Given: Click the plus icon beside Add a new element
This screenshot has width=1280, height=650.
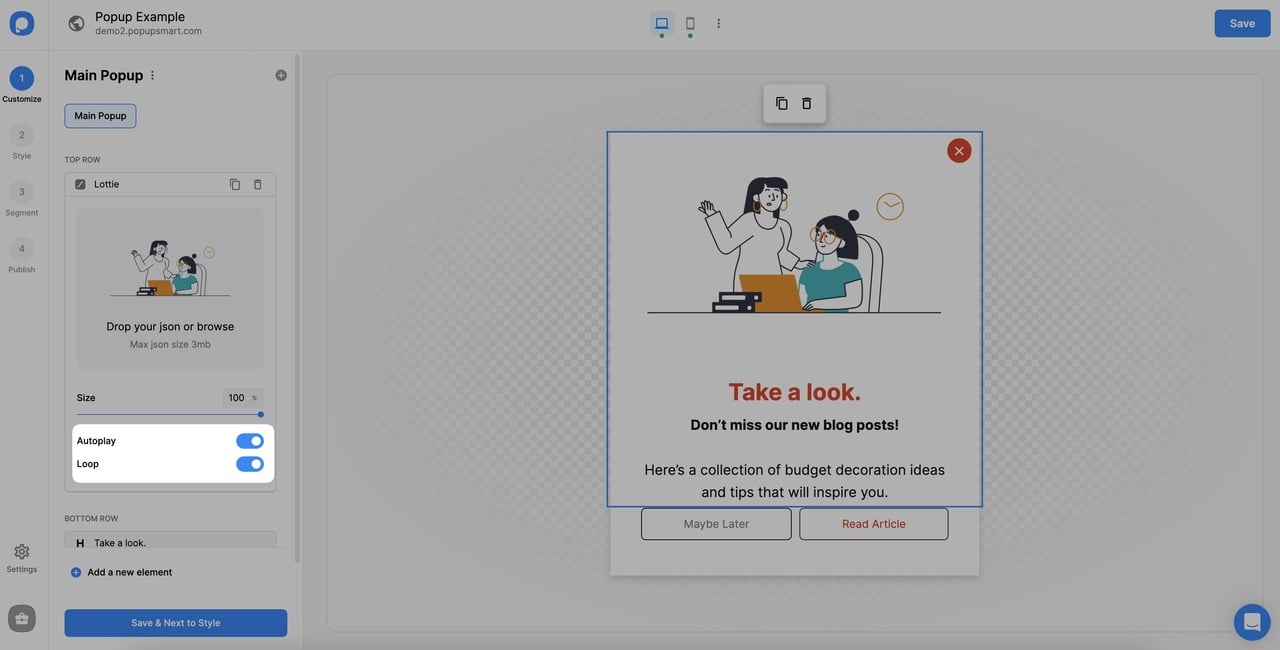Looking at the screenshot, I should (x=76, y=572).
